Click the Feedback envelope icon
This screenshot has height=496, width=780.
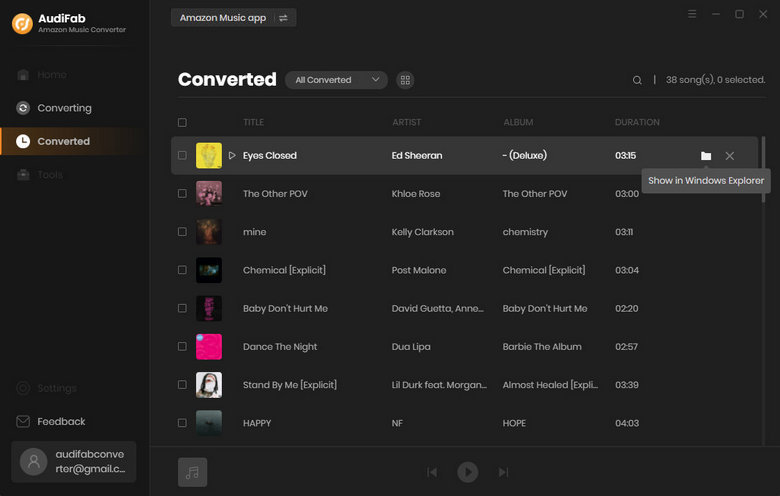pyautogui.click(x=23, y=421)
